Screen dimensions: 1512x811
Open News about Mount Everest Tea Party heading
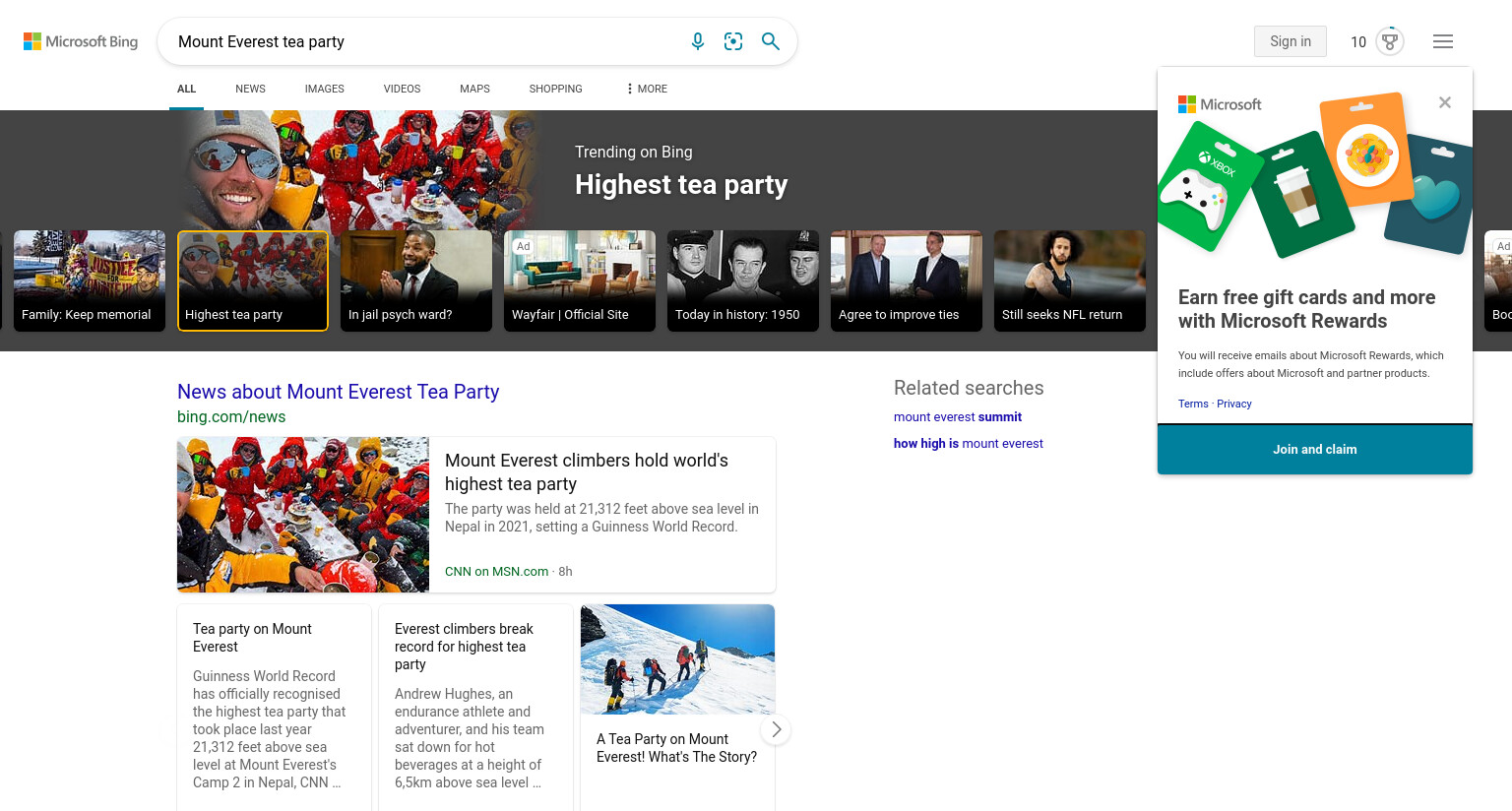pos(339,392)
